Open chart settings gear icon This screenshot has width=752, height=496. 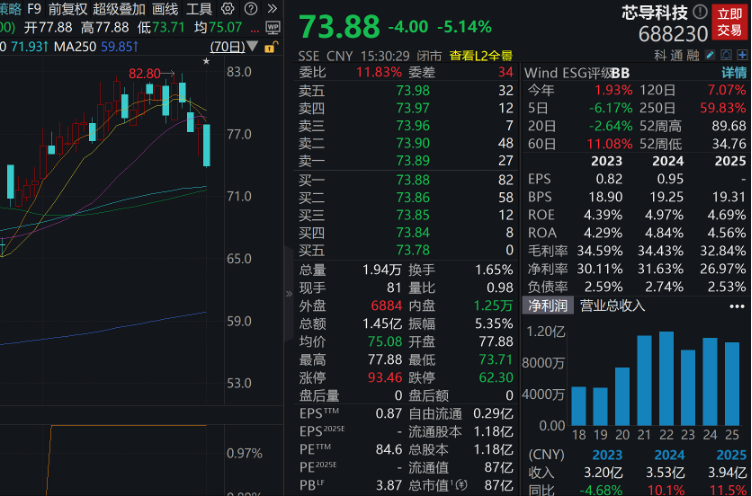[x=228, y=9]
